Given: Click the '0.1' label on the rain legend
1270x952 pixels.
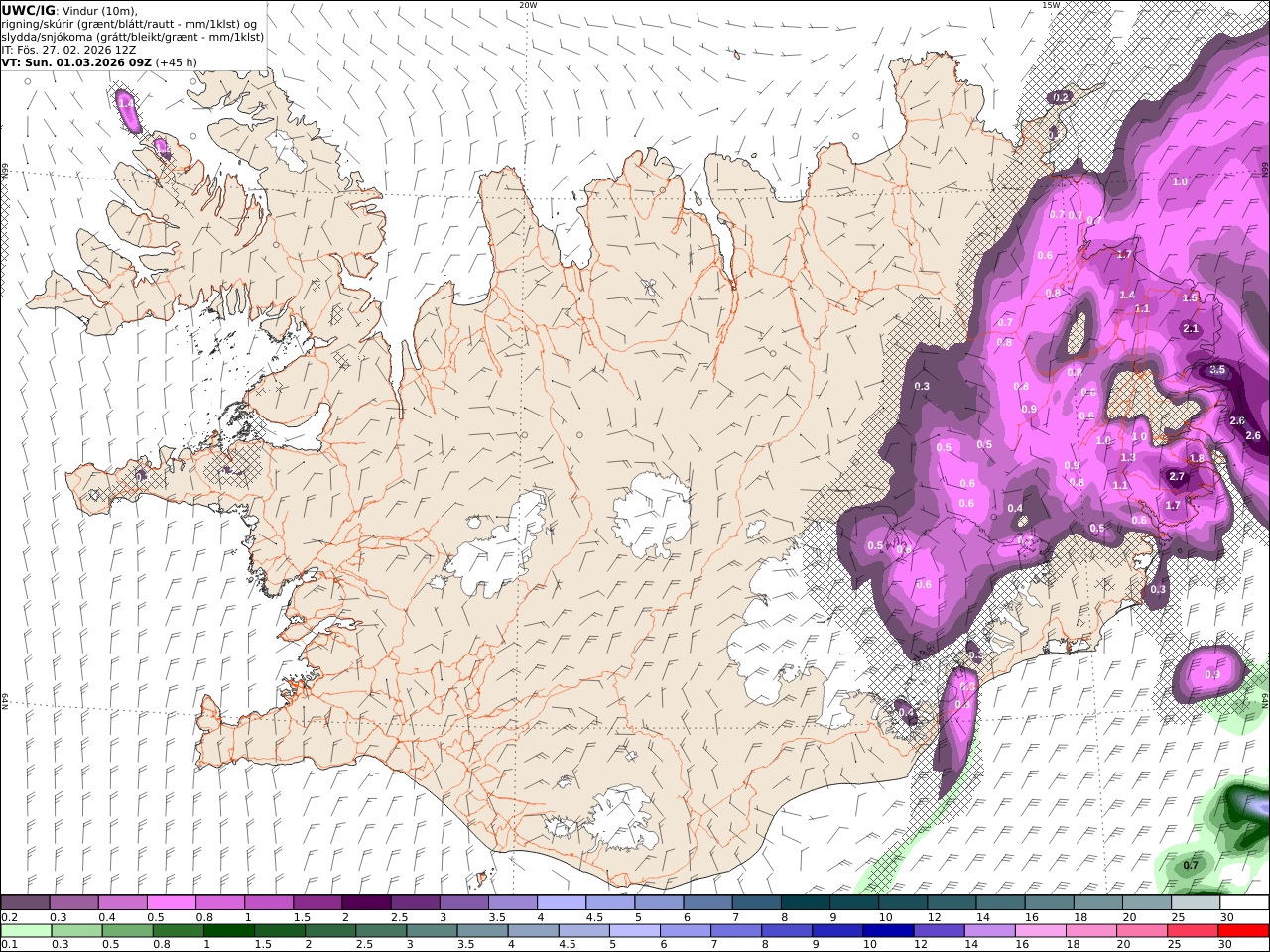Looking at the screenshot, I should click(9, 945).
